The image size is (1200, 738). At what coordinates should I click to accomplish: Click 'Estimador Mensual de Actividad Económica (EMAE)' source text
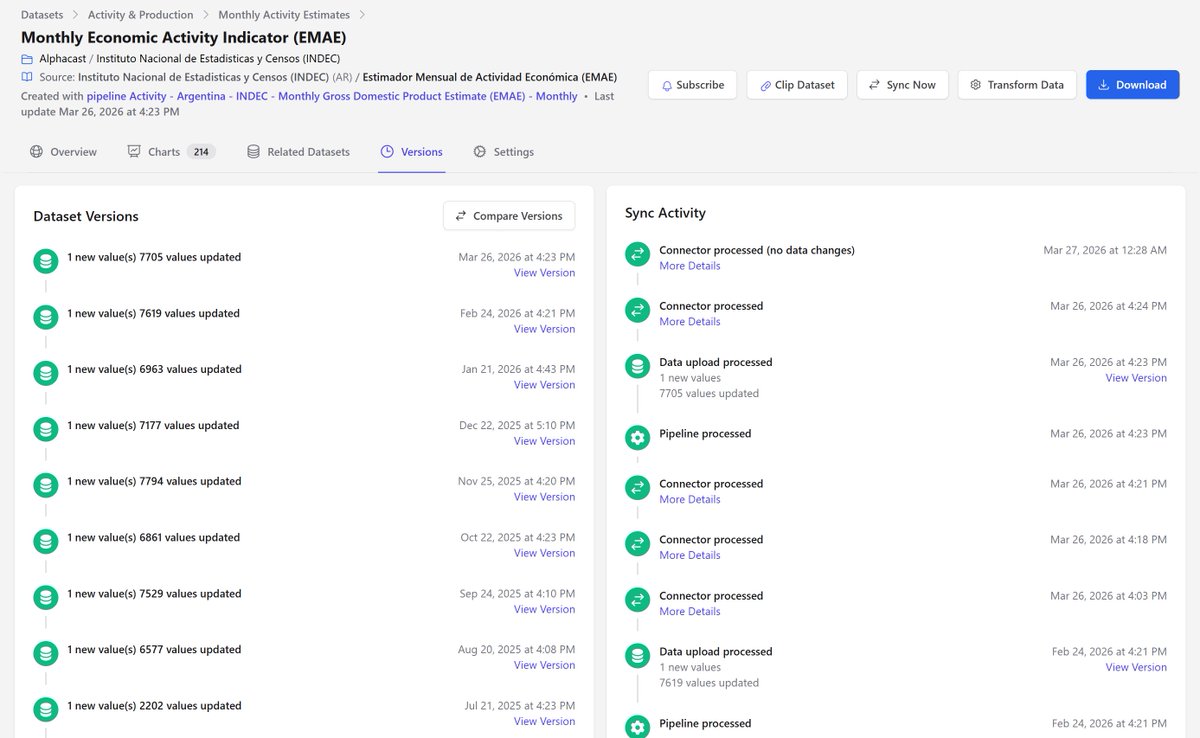coord(490,77)
